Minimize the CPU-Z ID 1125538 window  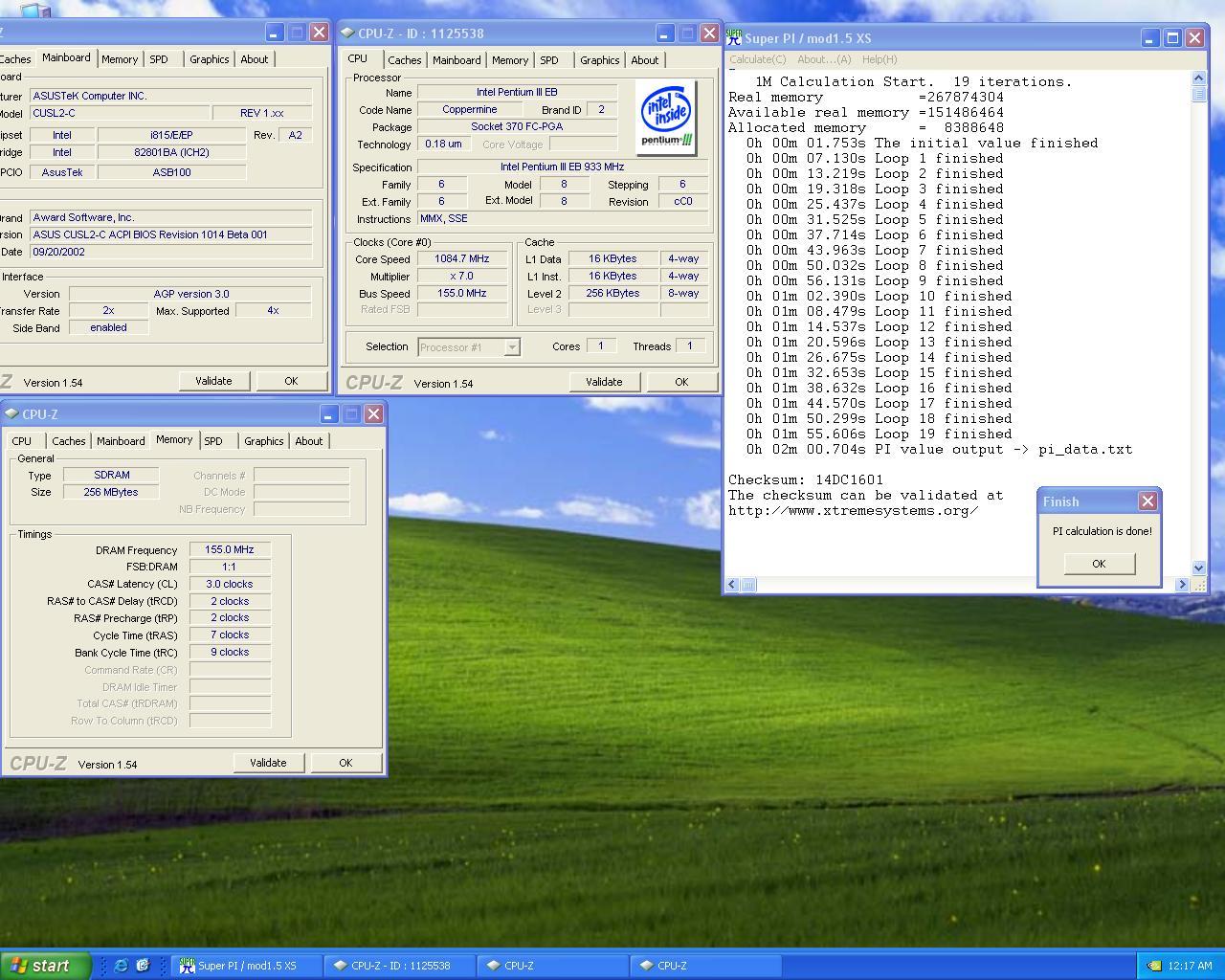pyautogui.click(x=665, y=33)
